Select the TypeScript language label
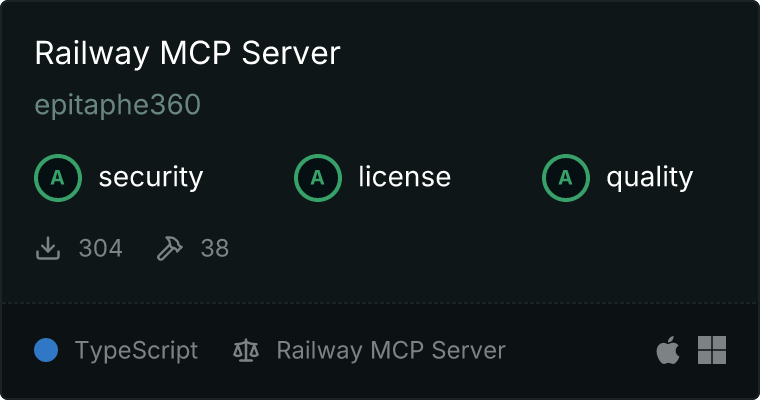This screenshot has width=760, height=400. coord(137,351)
